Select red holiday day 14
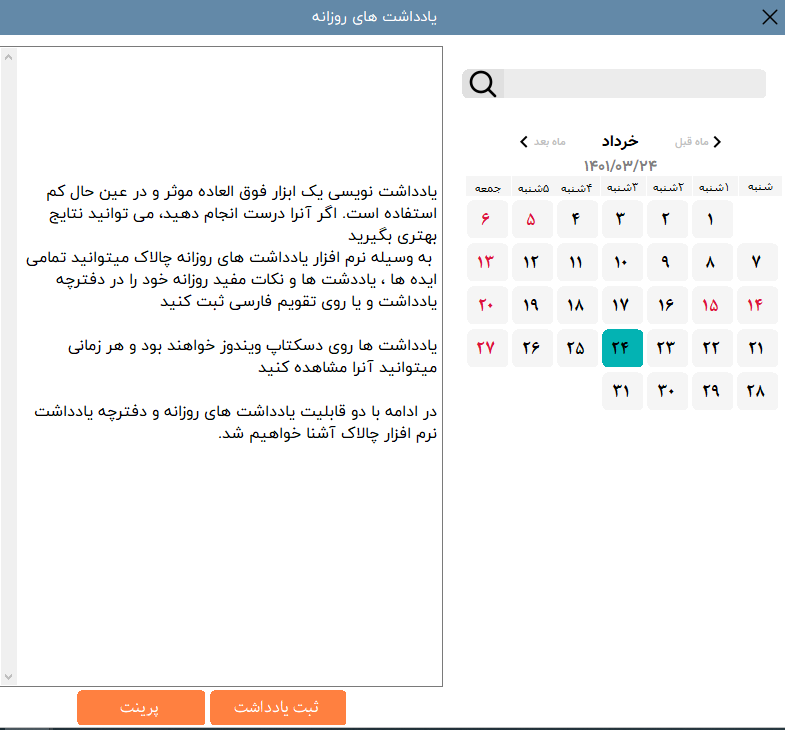Screen dimensions: 785x730 click(x=756, y=305)
